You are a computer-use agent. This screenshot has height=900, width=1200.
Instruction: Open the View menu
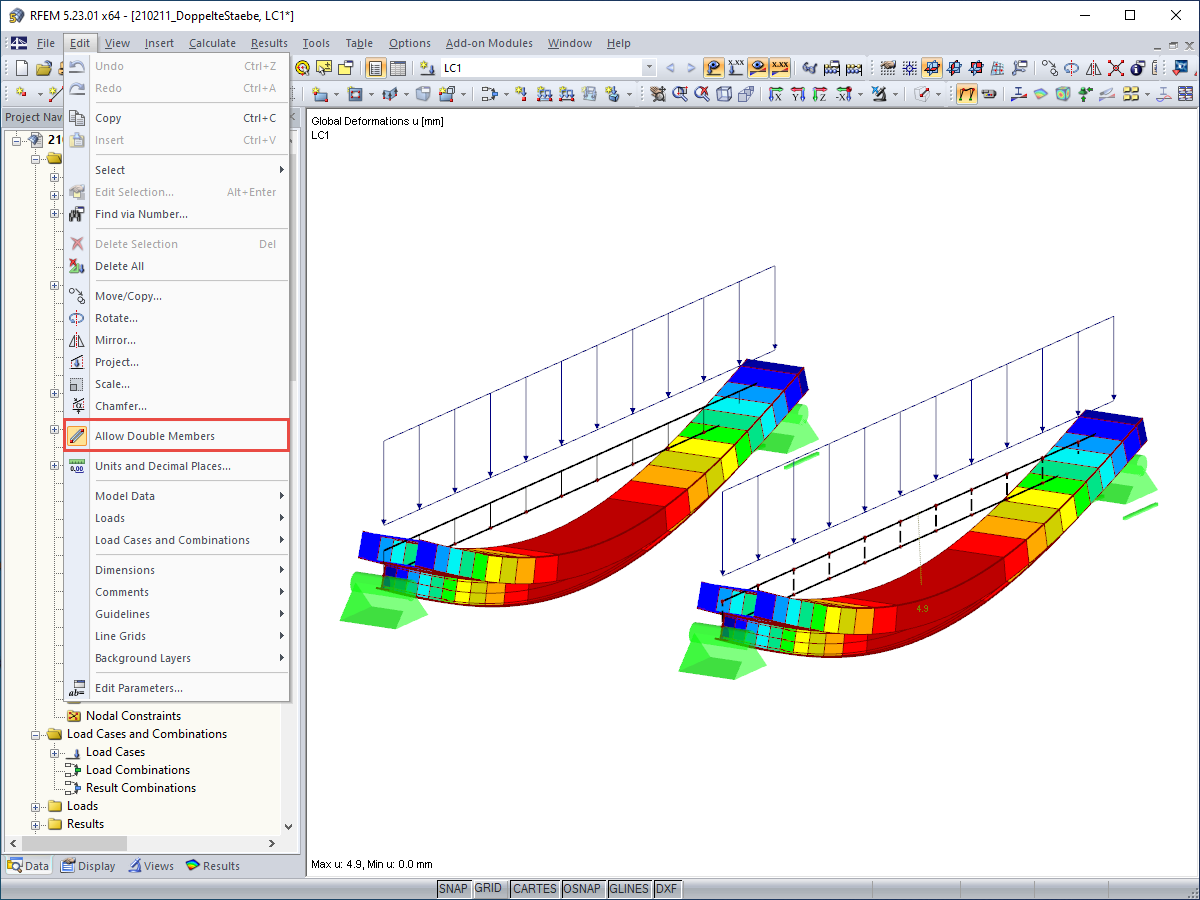117,43
